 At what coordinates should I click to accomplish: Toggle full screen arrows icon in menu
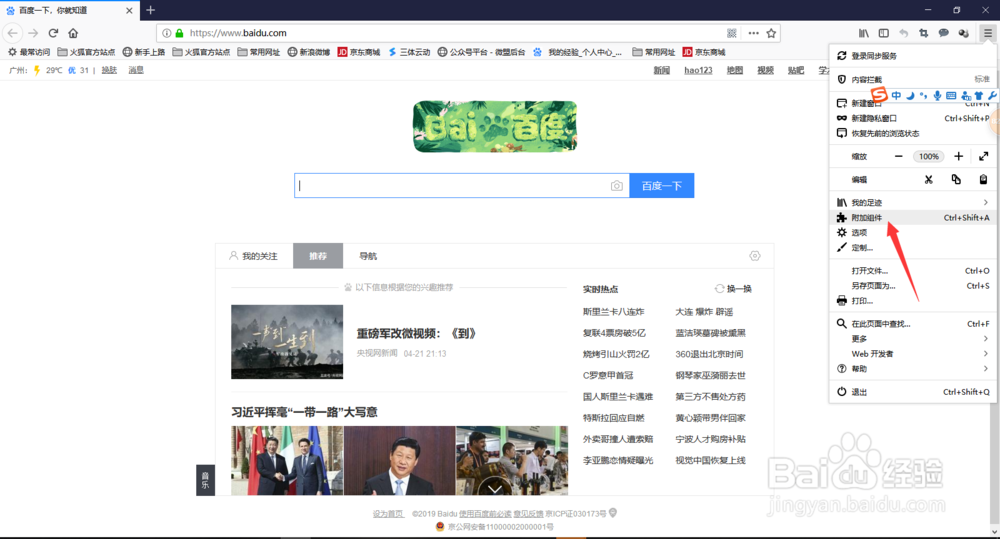983,156
